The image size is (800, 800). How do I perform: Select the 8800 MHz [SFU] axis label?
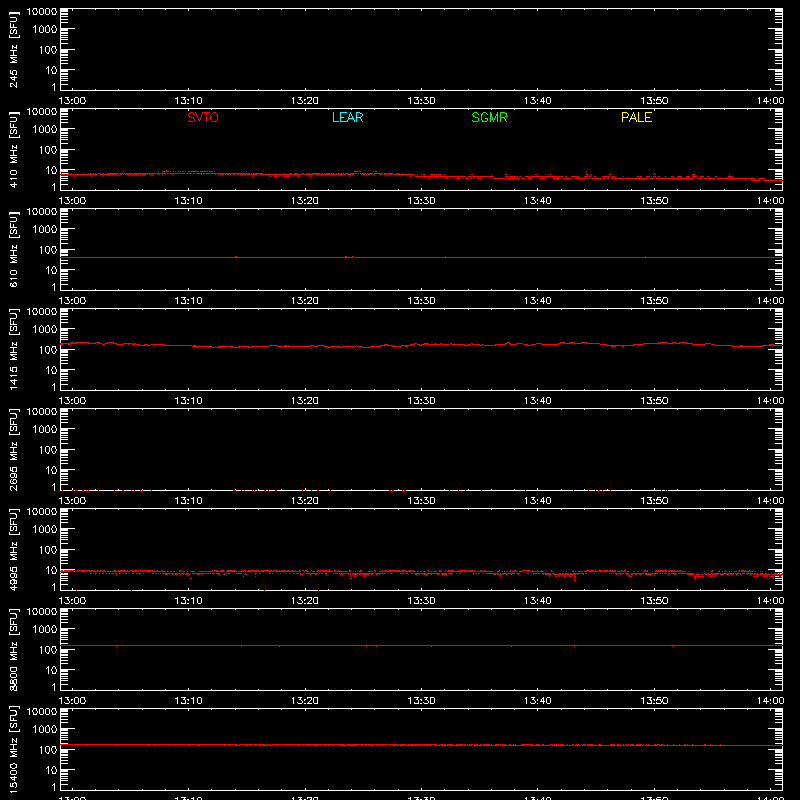pos(14,649)
